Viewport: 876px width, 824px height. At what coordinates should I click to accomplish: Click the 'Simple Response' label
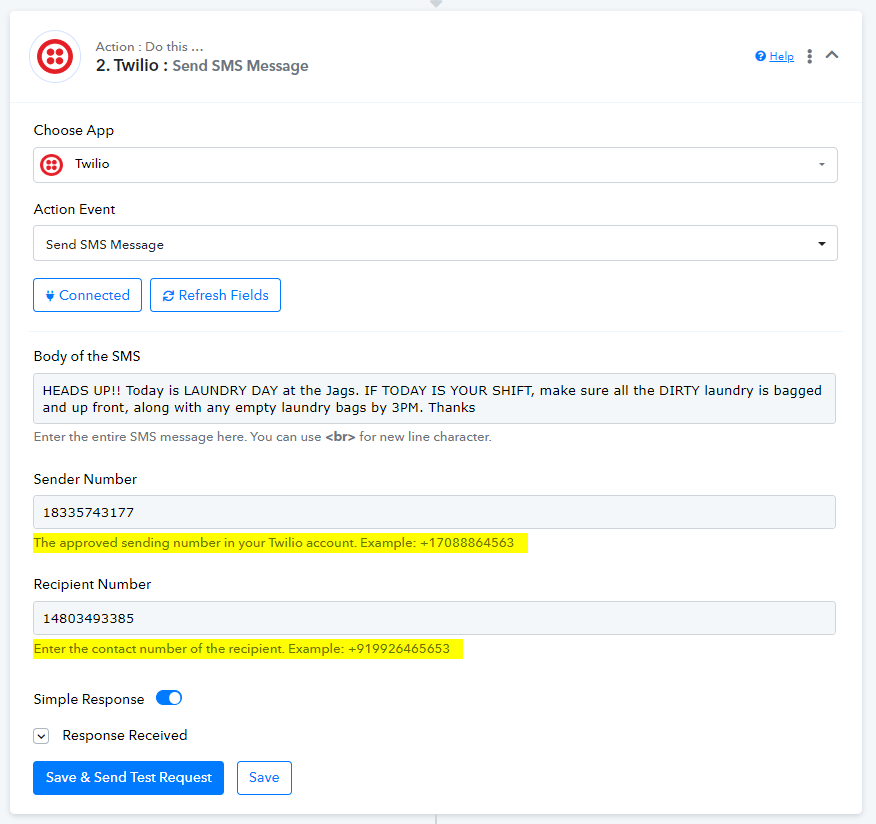(x=89, y=699)
